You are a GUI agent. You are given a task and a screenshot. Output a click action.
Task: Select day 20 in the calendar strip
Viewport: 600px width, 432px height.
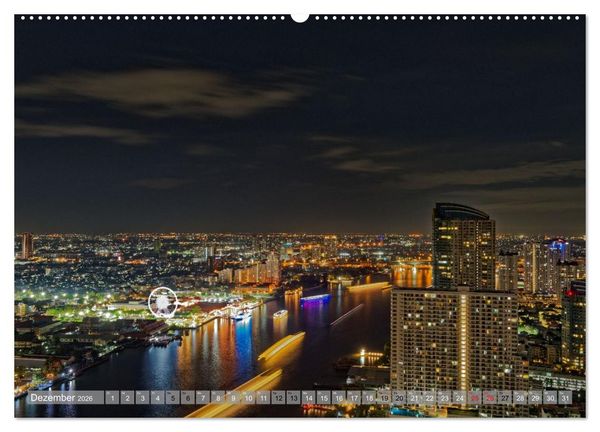pos(399,398)
